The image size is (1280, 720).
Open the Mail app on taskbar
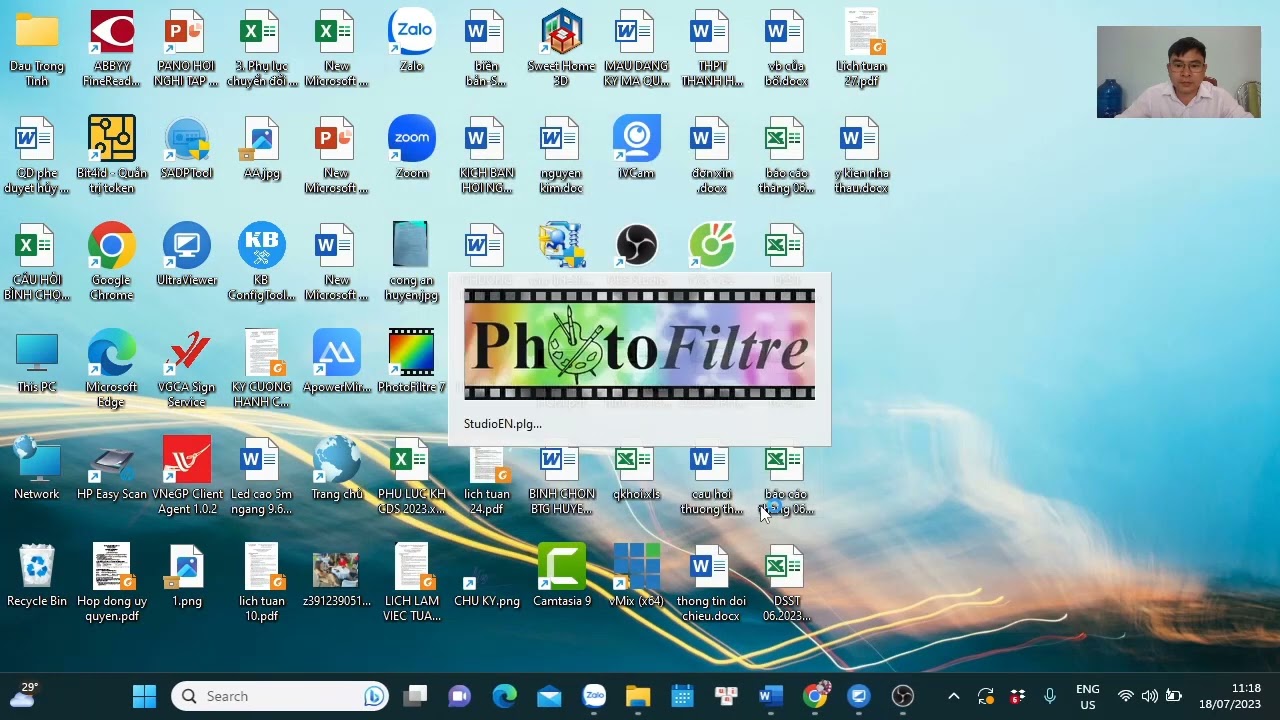click(549, 696)
